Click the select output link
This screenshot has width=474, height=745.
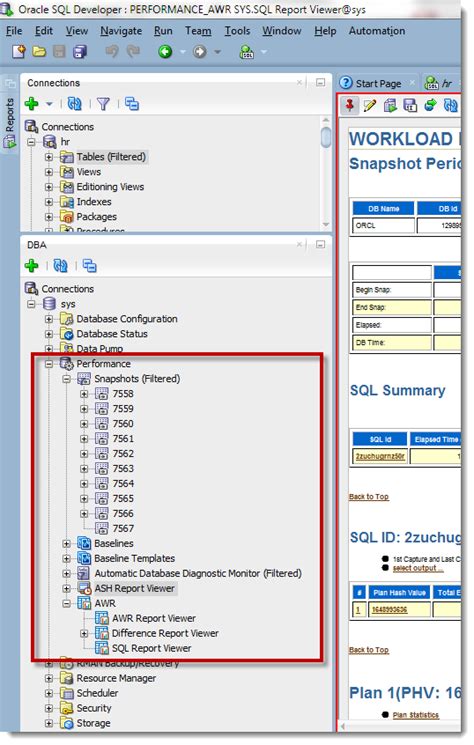418,568
